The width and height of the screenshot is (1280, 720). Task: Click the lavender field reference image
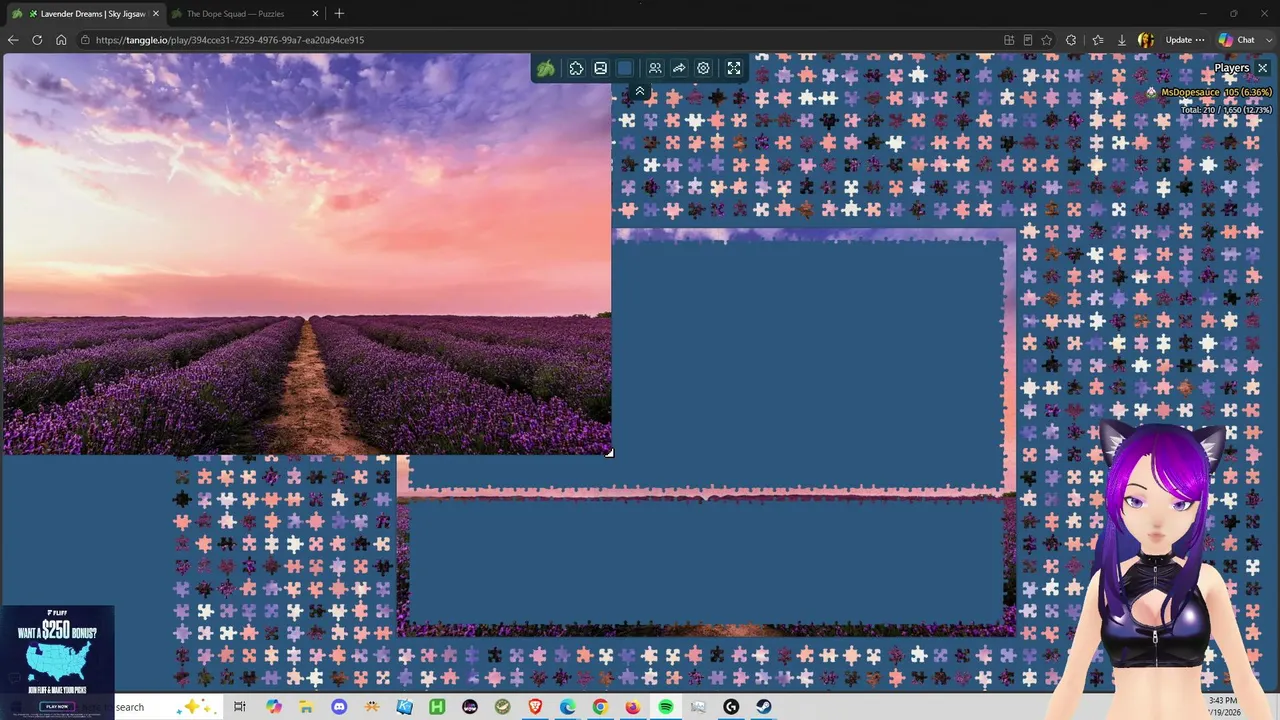tap(307, 254)
